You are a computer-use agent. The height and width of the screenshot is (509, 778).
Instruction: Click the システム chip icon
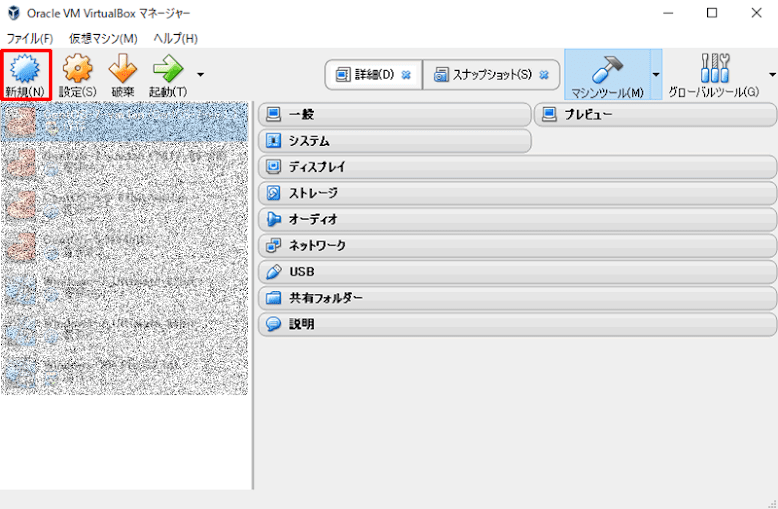[273, 141]
